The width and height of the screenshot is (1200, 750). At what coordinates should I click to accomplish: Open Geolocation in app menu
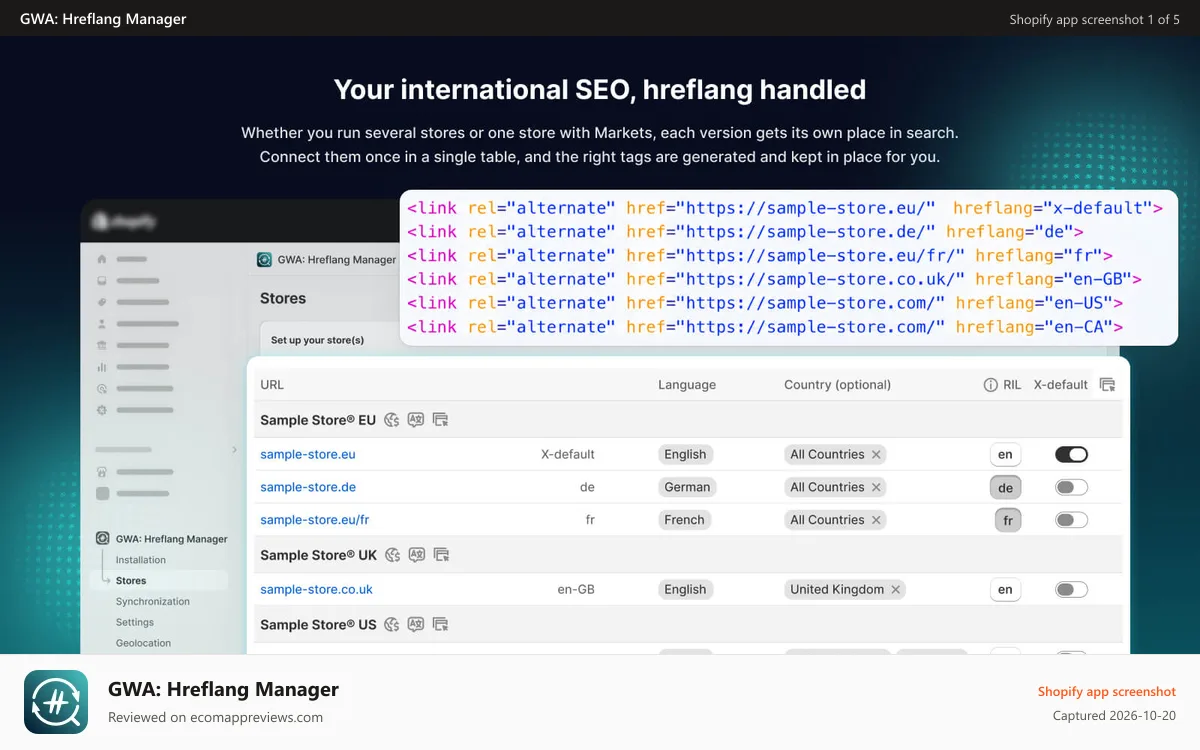(x=143, y=644)
